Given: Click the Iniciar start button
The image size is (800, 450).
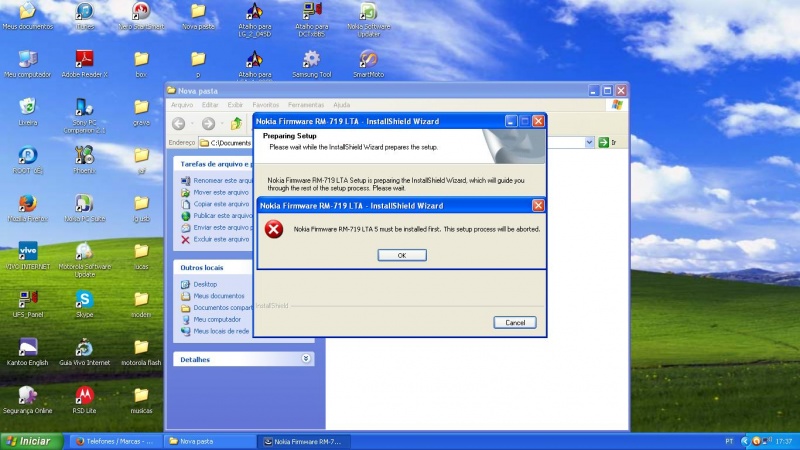Looking at the screenshot, I should pyautogui.click(x=31, y=441).
